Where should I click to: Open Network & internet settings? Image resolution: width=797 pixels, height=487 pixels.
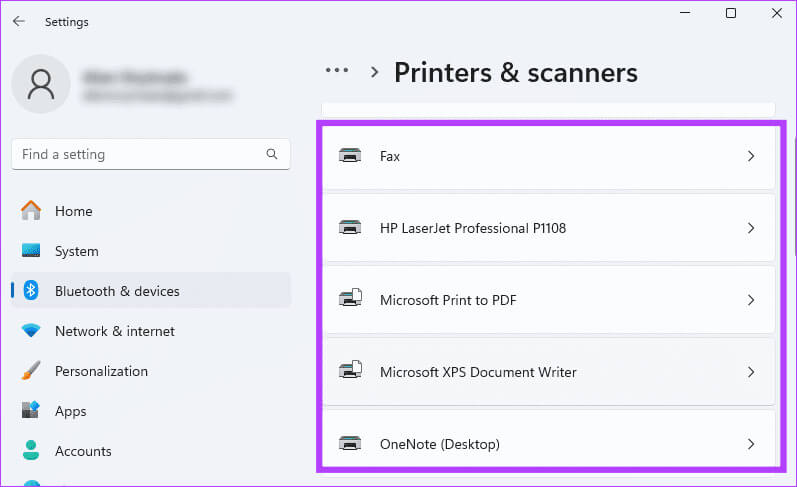151,331
